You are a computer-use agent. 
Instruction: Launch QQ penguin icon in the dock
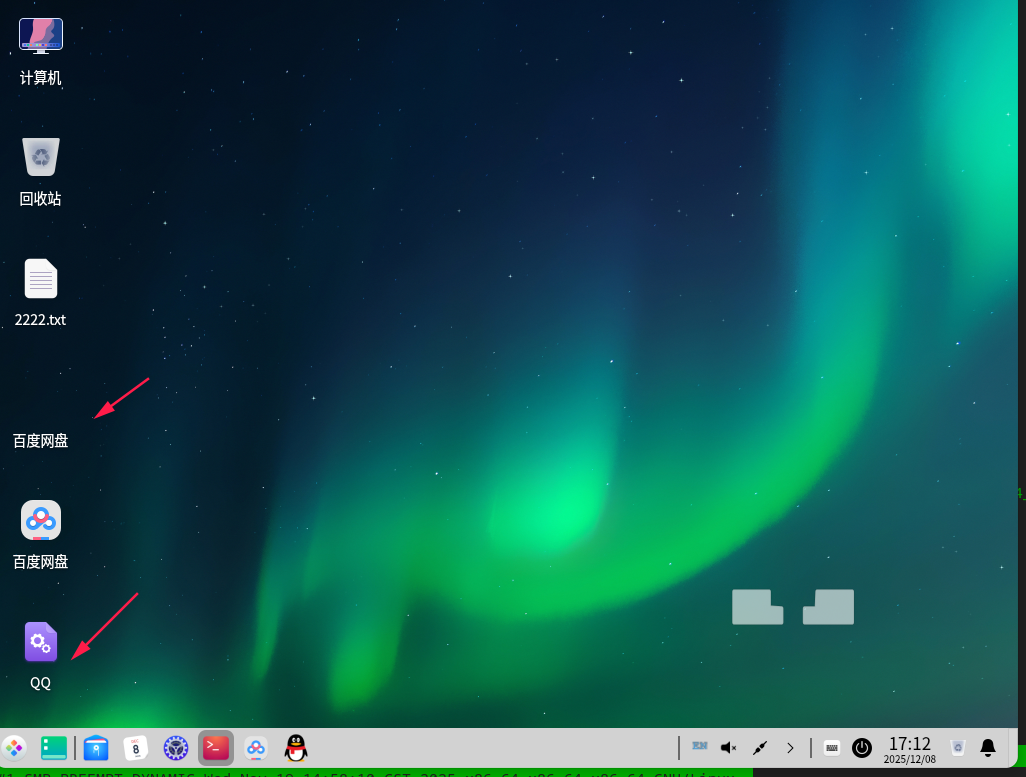tap(295, 747)
